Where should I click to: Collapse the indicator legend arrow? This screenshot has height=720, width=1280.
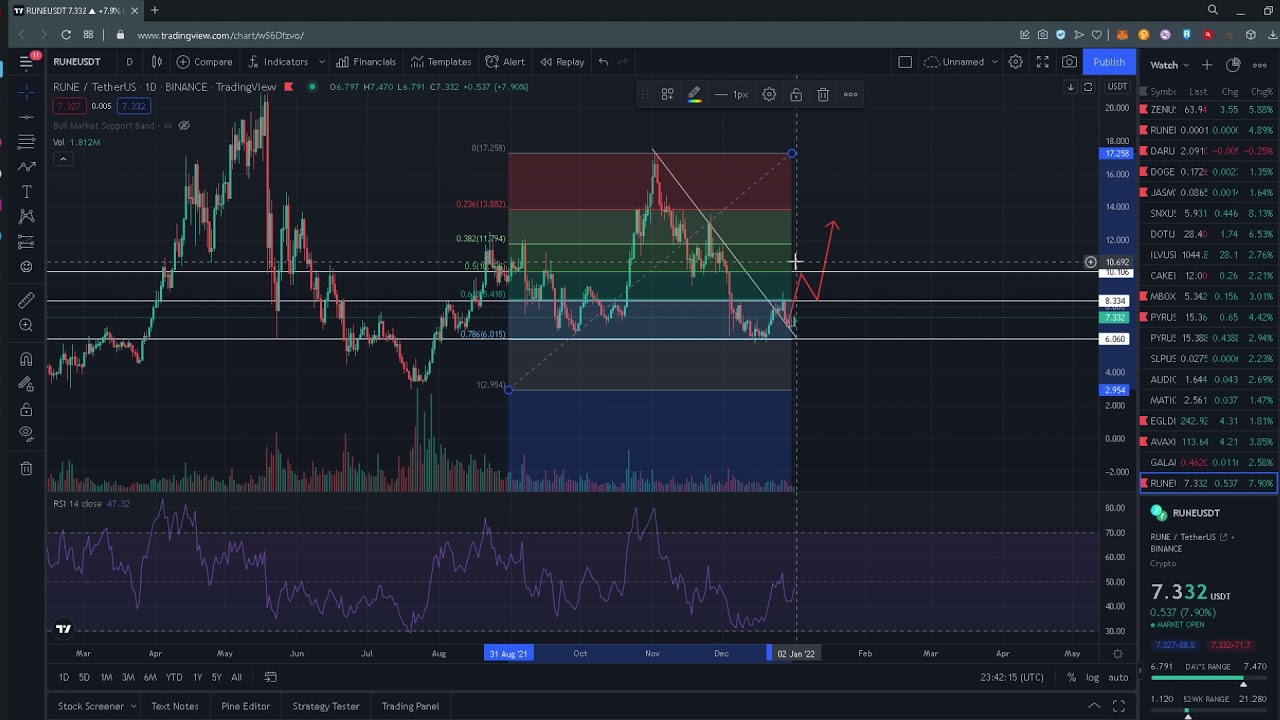tap(62, 159)
